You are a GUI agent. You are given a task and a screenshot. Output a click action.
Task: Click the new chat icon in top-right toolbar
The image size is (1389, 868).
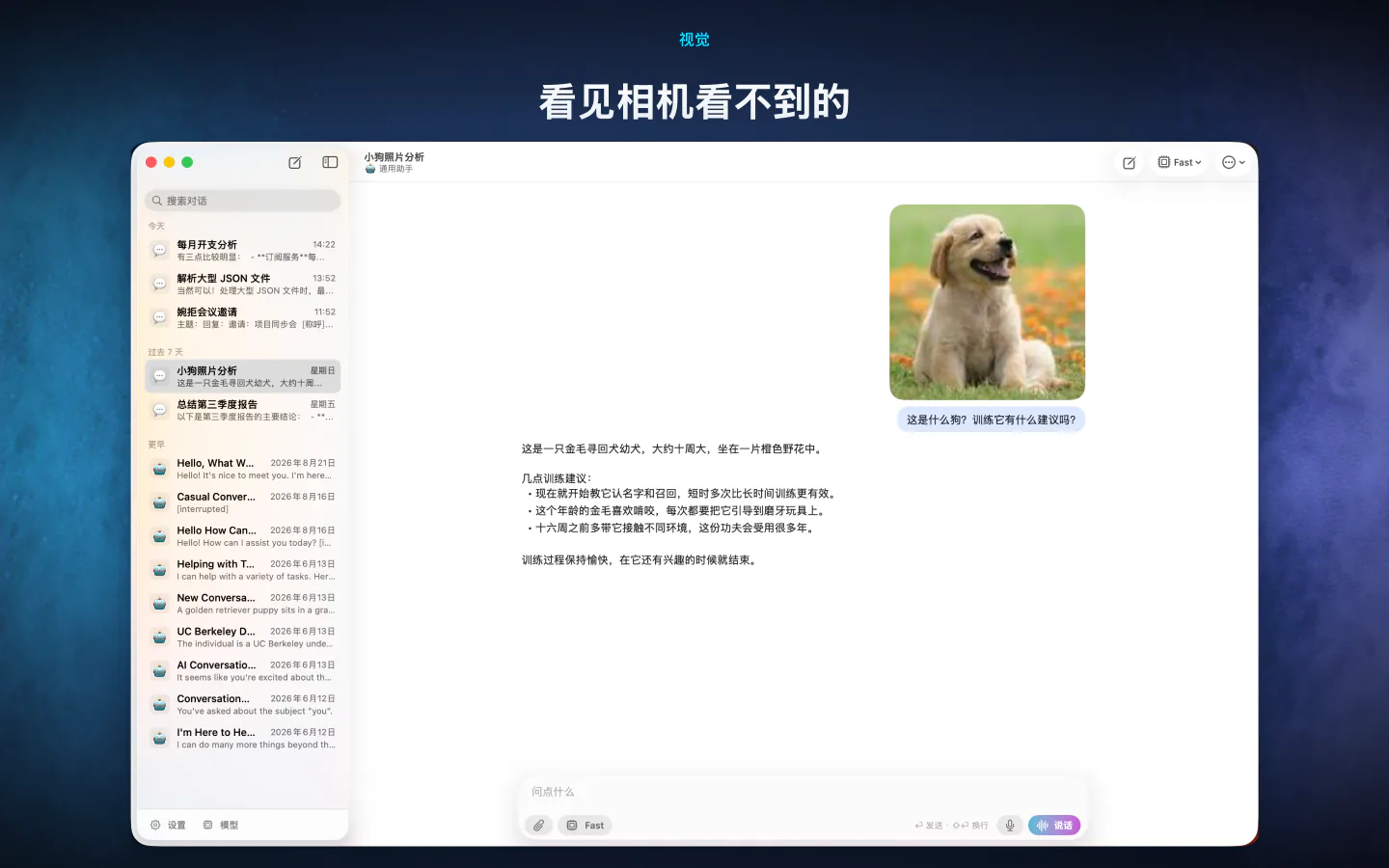[1129, 163]
